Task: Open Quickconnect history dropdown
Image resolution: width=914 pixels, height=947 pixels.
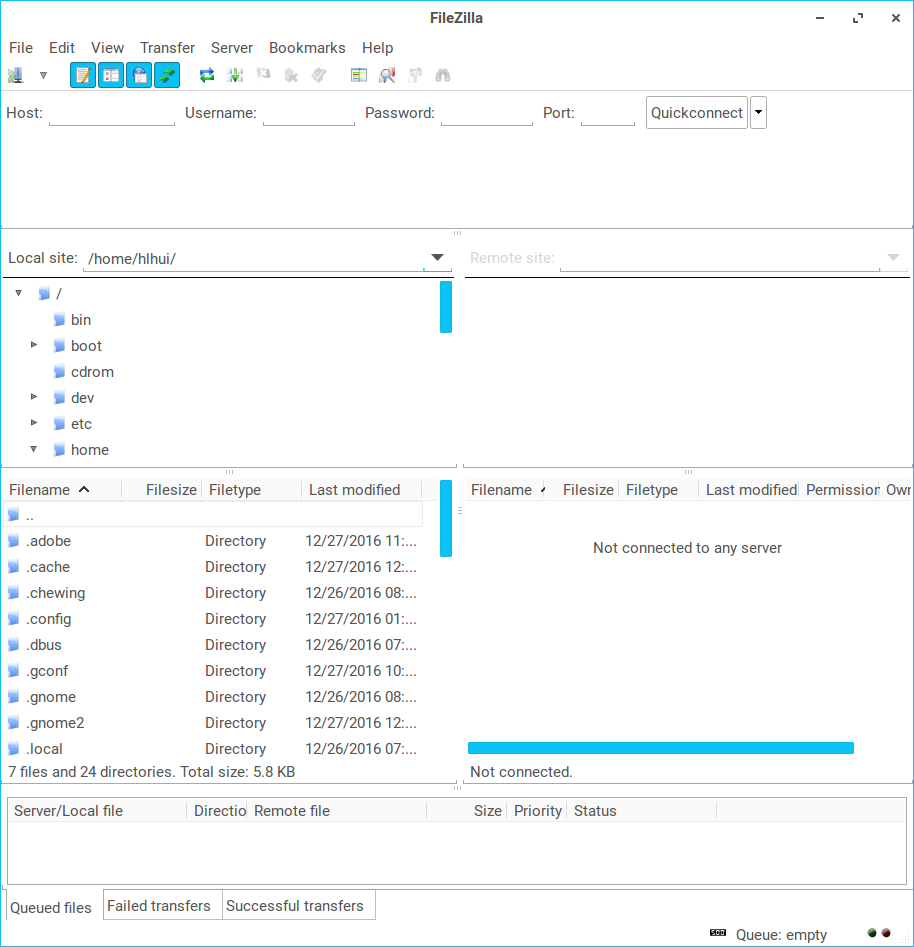Action: (x=758, y=113)
